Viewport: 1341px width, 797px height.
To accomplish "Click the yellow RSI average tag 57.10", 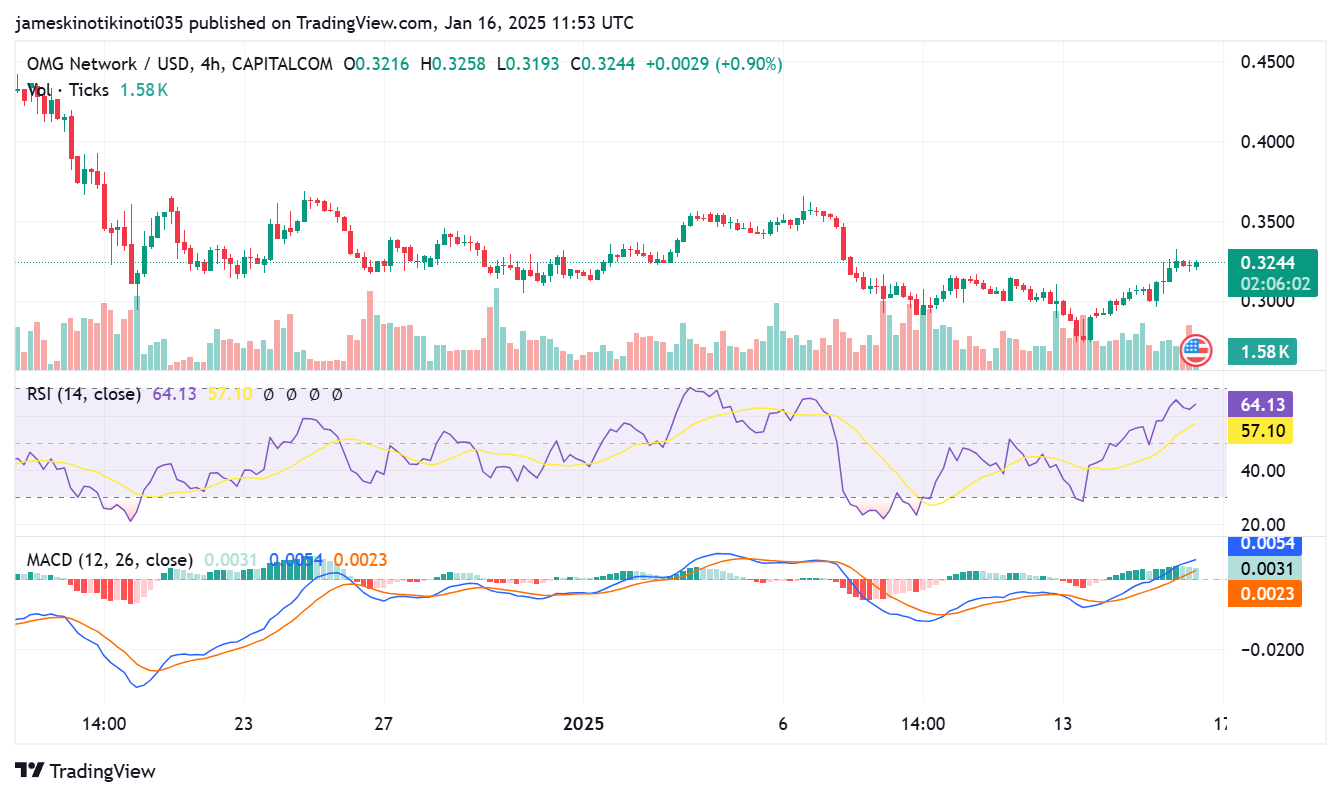I will 1260,431.
